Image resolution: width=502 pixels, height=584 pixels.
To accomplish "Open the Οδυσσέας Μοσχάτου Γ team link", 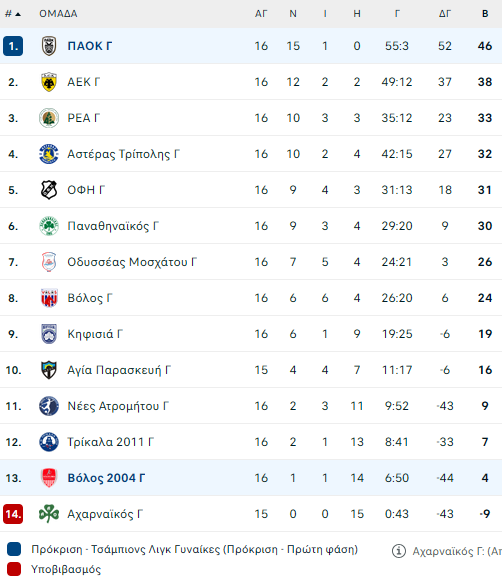I will pos(132,262).
